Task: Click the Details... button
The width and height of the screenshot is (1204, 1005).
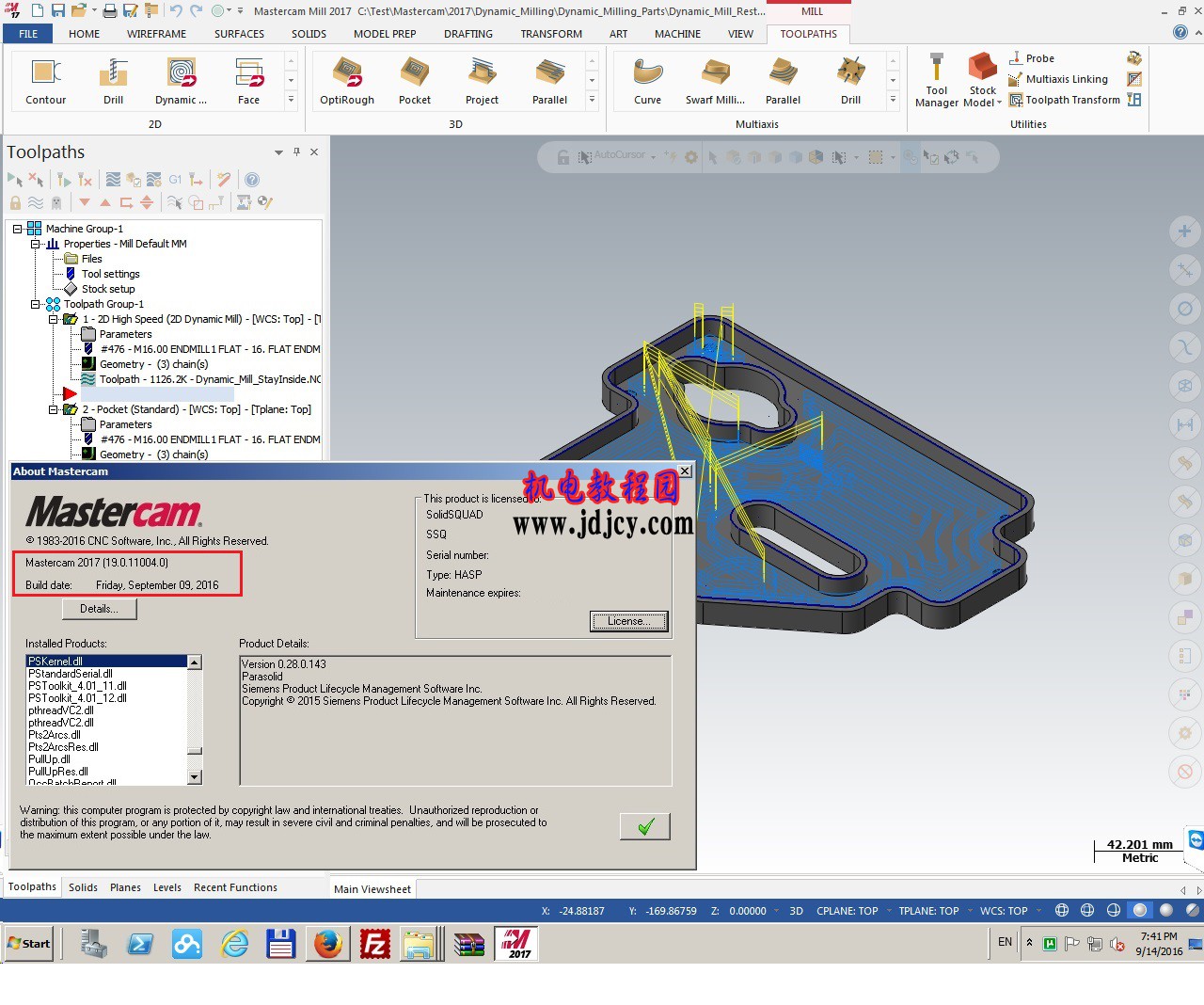Action: [100, 609]
